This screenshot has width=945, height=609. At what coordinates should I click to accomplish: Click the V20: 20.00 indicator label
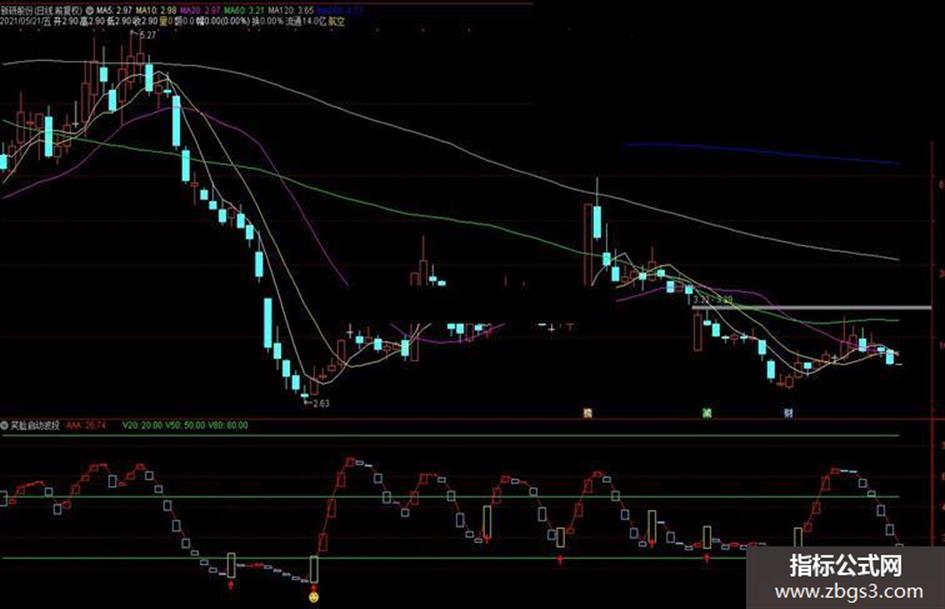click(142, 425)
